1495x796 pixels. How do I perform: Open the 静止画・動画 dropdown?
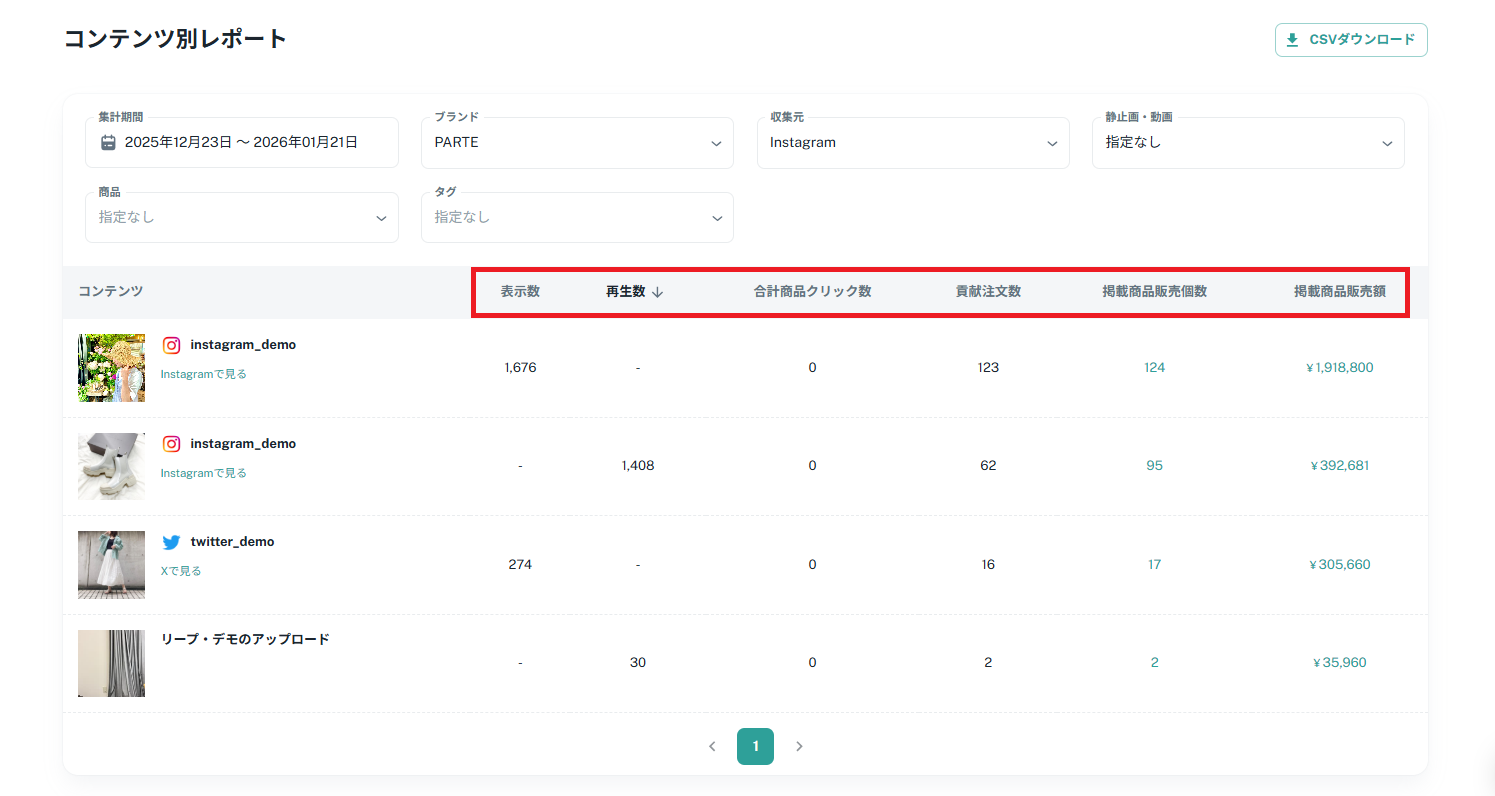[1247, 143]
